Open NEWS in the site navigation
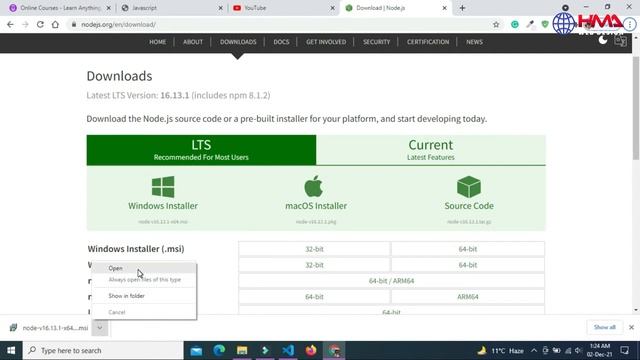The height and width of the screenshot is (360, 640). click(474, 42)
